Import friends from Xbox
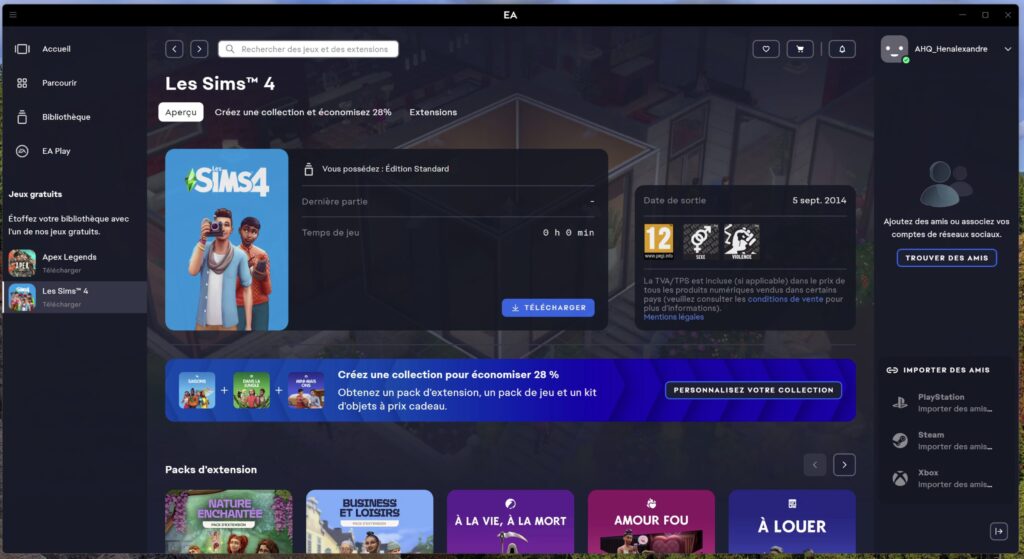 click(942, 479)
